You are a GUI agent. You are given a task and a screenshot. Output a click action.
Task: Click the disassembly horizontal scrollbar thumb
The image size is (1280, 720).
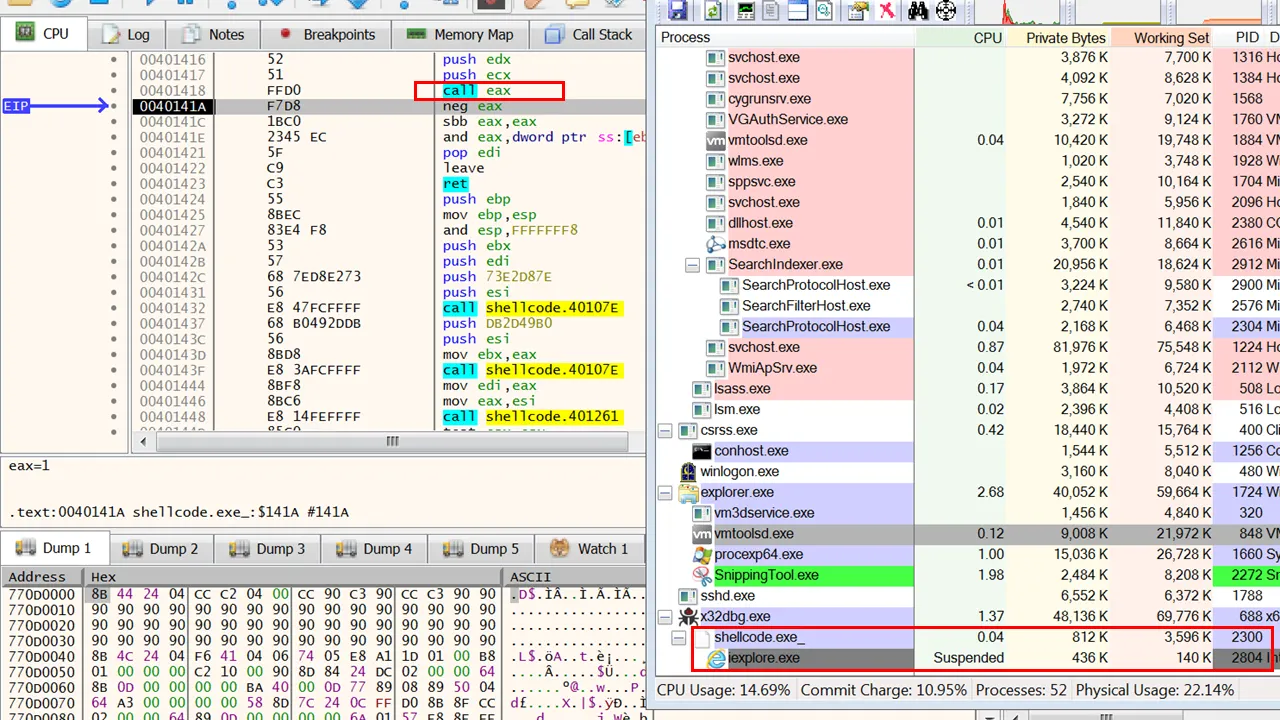[392, 441]
